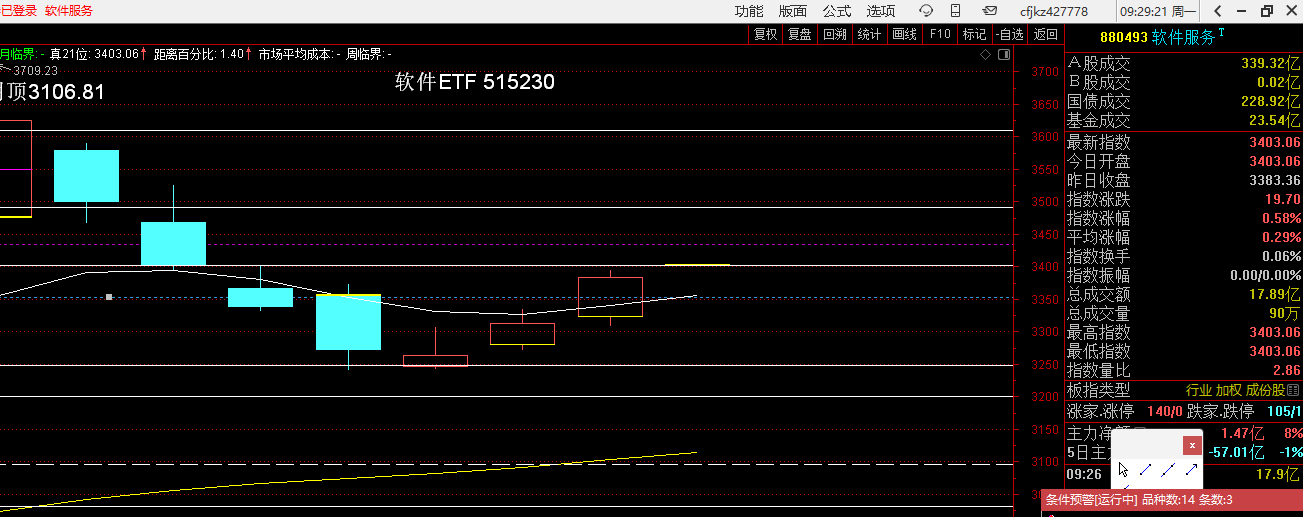Click the 行业 type label
The image size is (1303, 517).
(x=1199, y=390)
